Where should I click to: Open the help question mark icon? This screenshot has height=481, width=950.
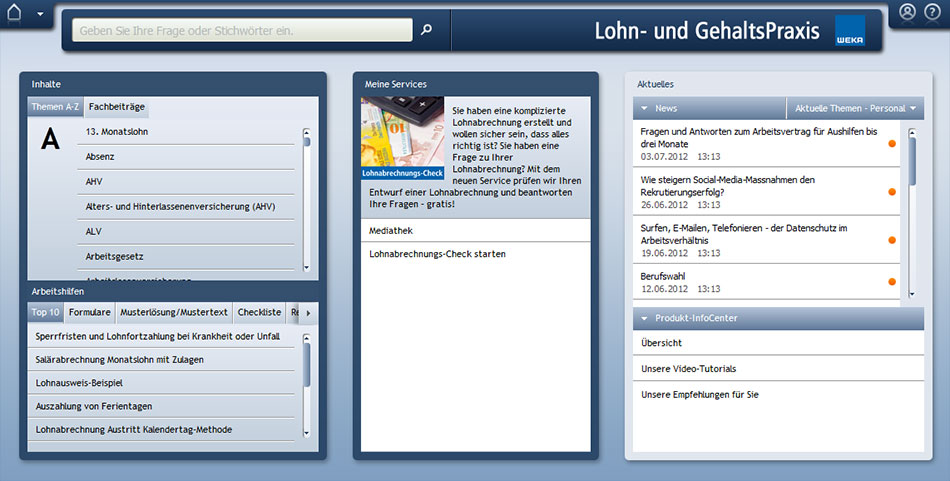(x=932, y=12)
